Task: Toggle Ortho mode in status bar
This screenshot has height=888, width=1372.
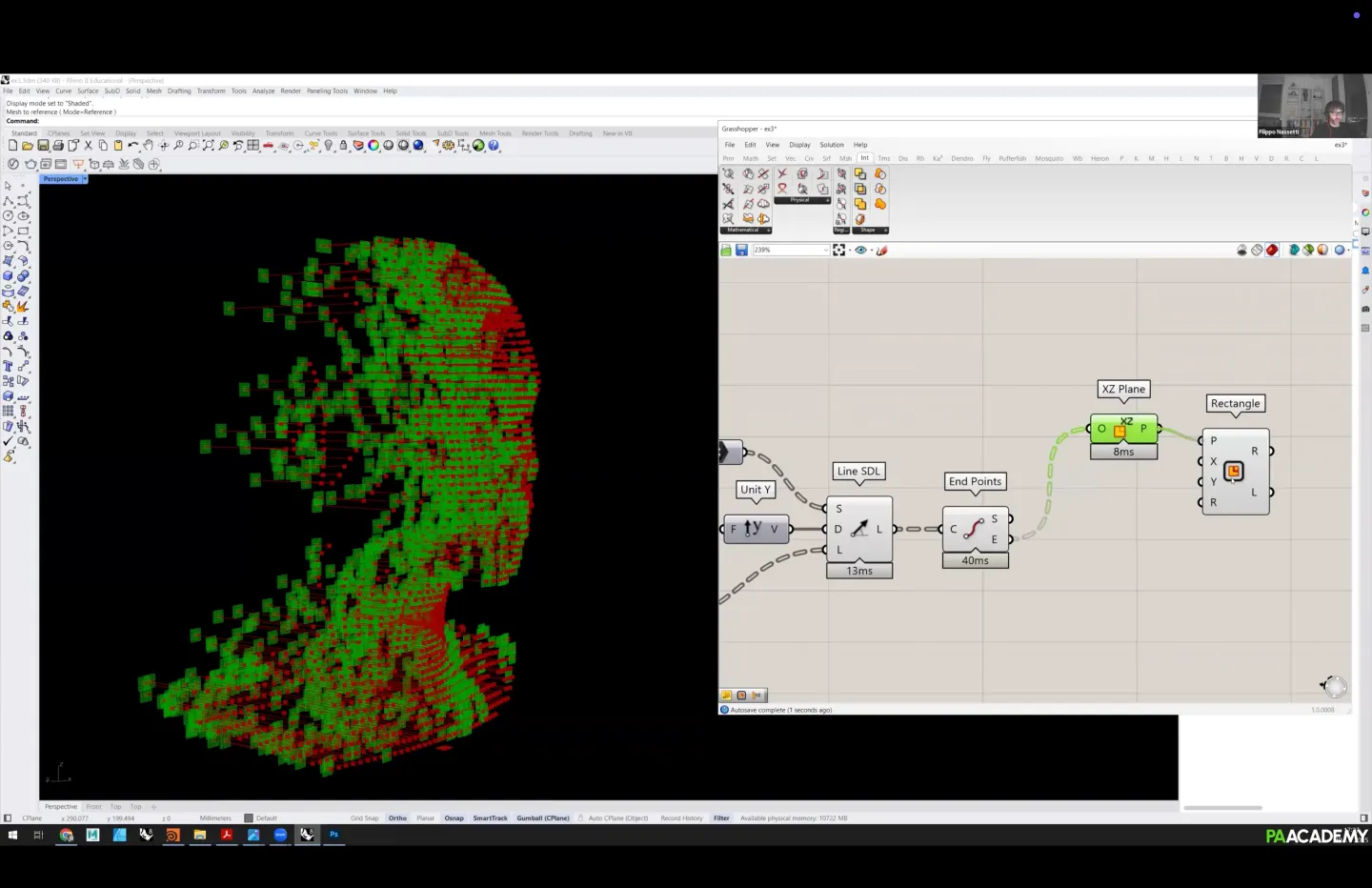Action: coord(397,818)
